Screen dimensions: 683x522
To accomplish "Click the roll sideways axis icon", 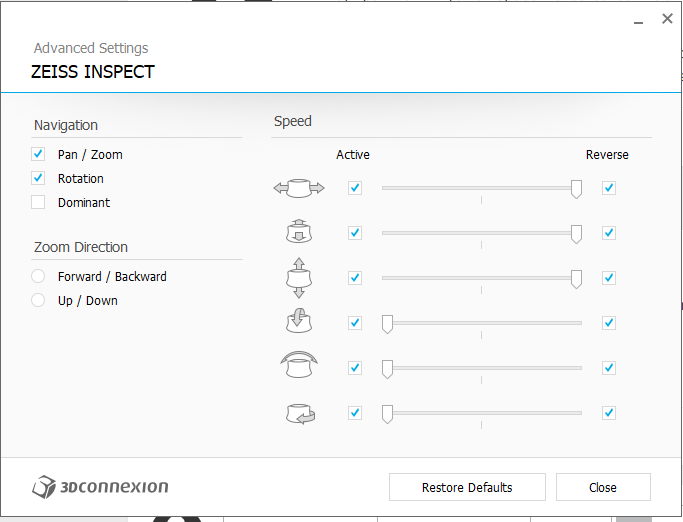I will point(299,367).
